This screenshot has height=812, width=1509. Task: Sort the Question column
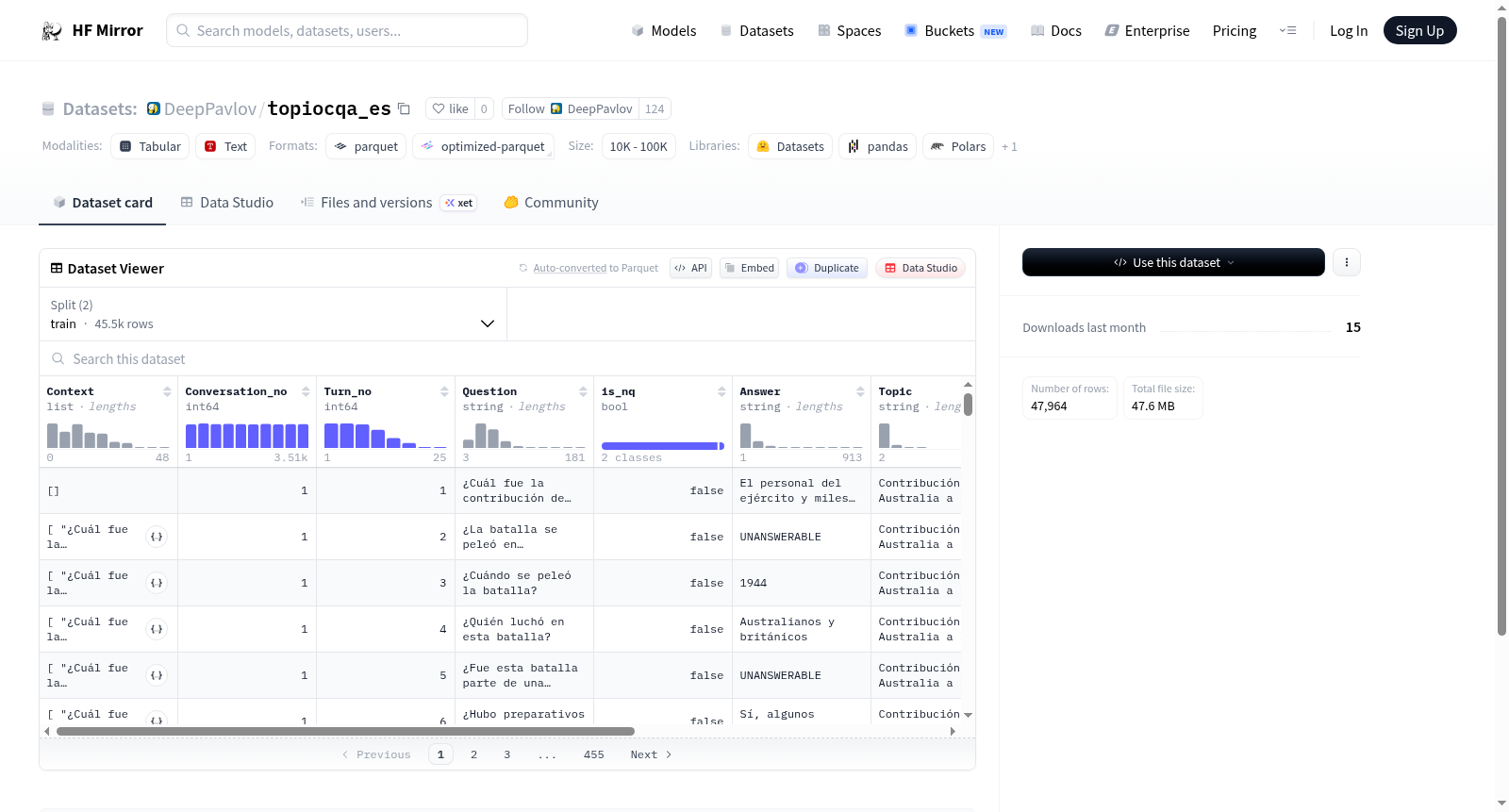(x=583, y=391)
